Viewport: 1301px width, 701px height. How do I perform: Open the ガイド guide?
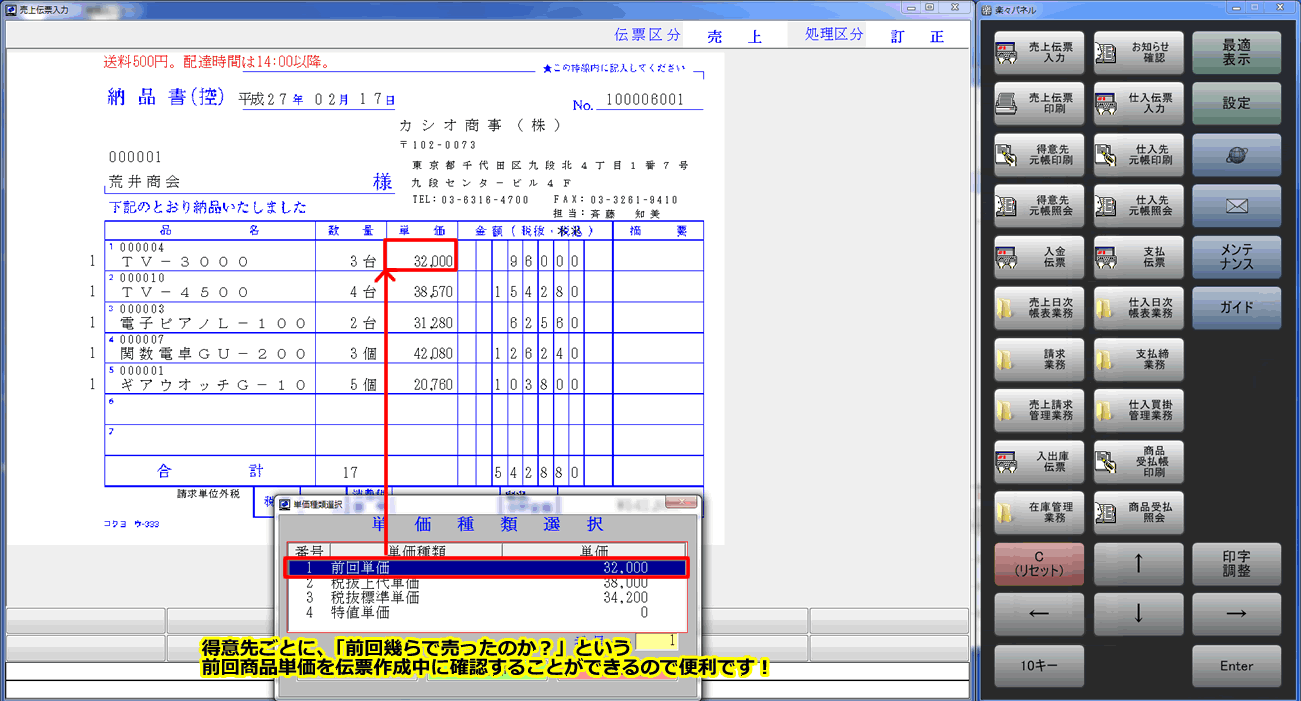1237,308
